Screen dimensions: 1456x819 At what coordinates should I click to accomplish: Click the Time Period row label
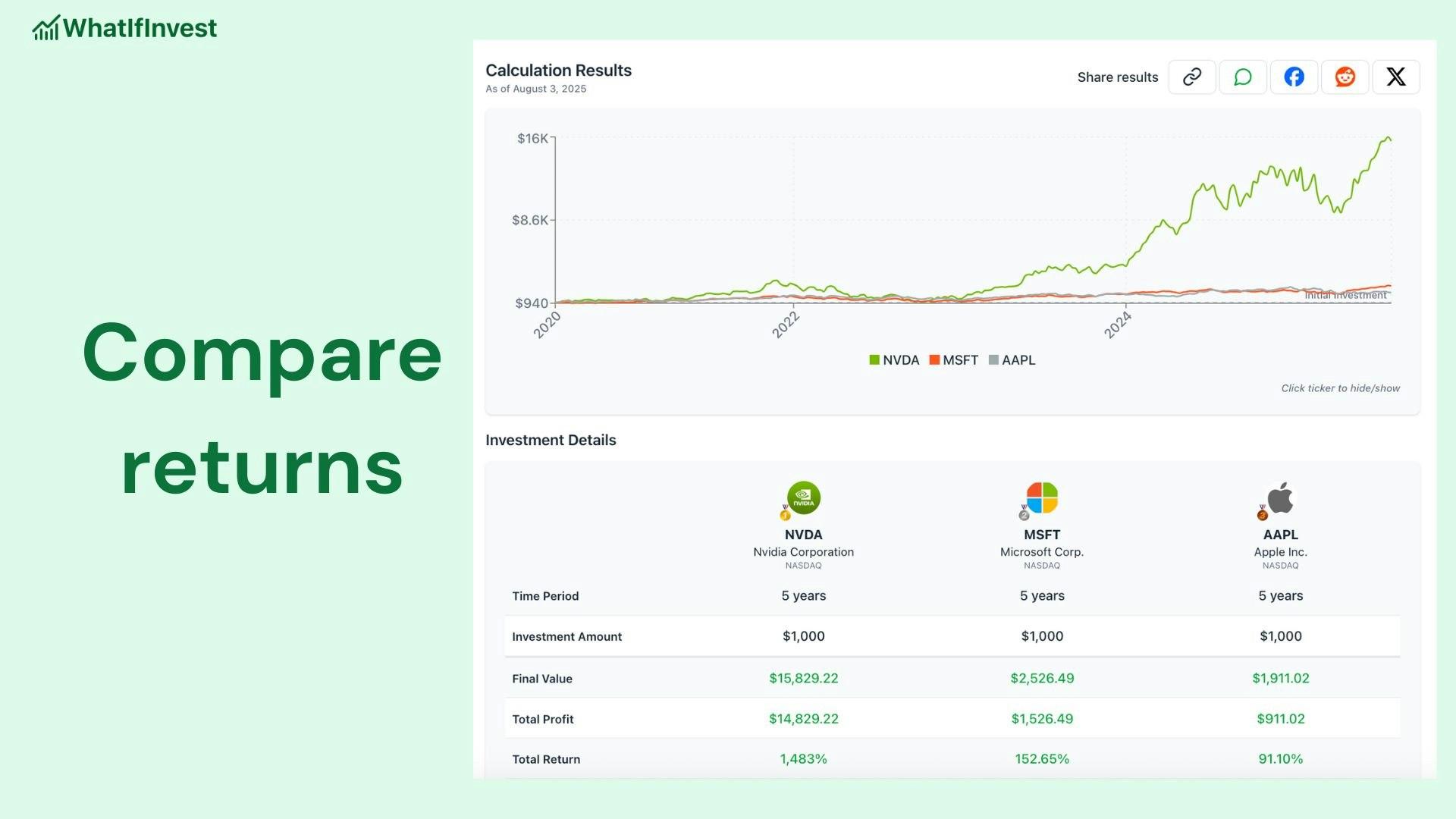pos(545,596)
